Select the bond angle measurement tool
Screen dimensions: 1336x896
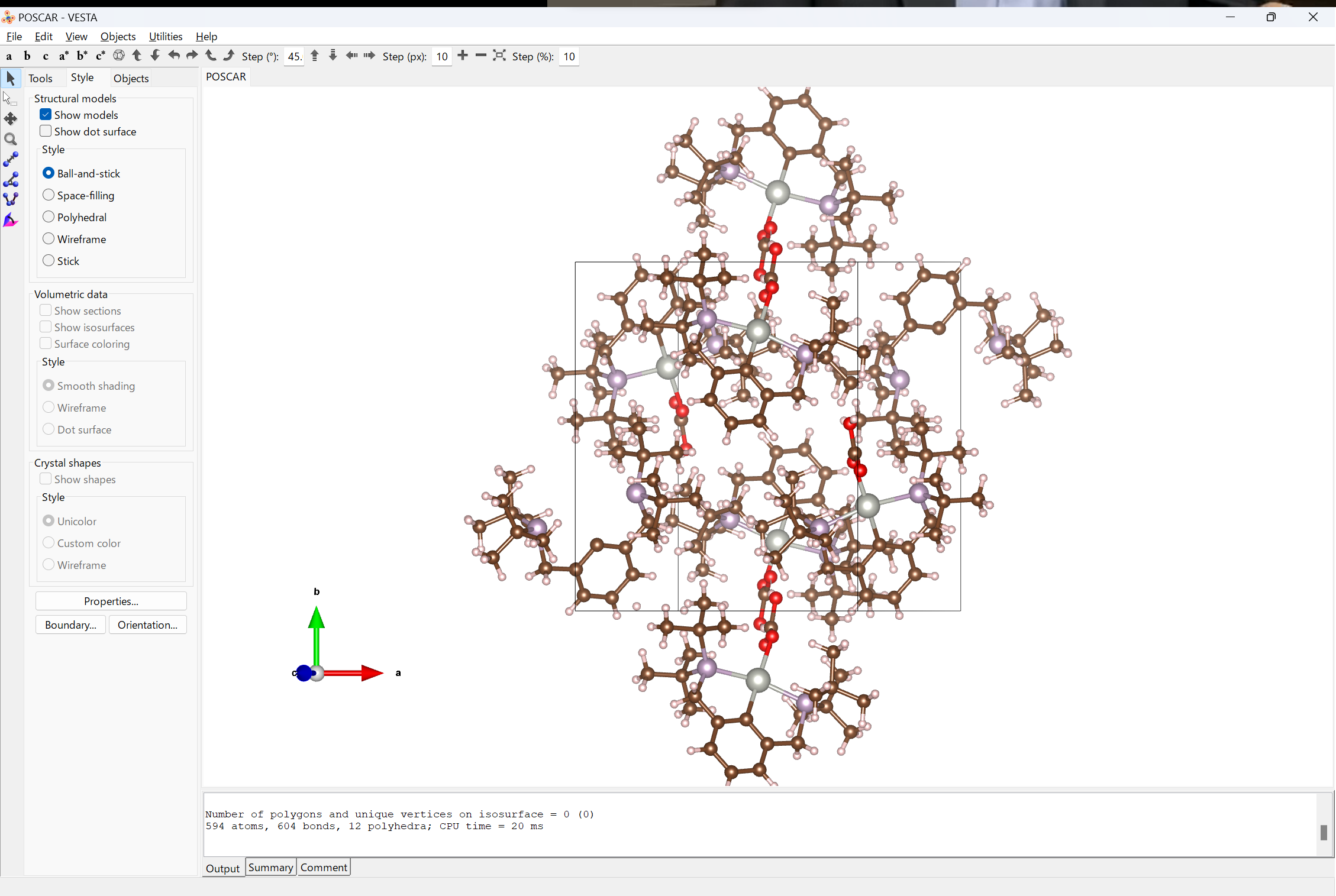[x=11, y=179]
